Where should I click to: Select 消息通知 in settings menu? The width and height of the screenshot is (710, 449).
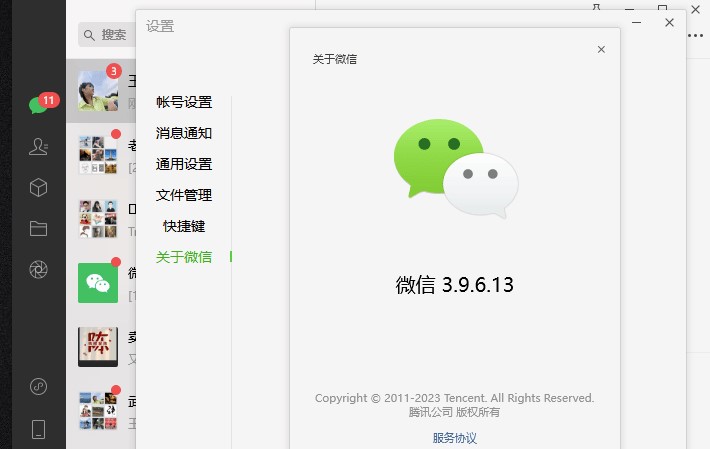184,133
